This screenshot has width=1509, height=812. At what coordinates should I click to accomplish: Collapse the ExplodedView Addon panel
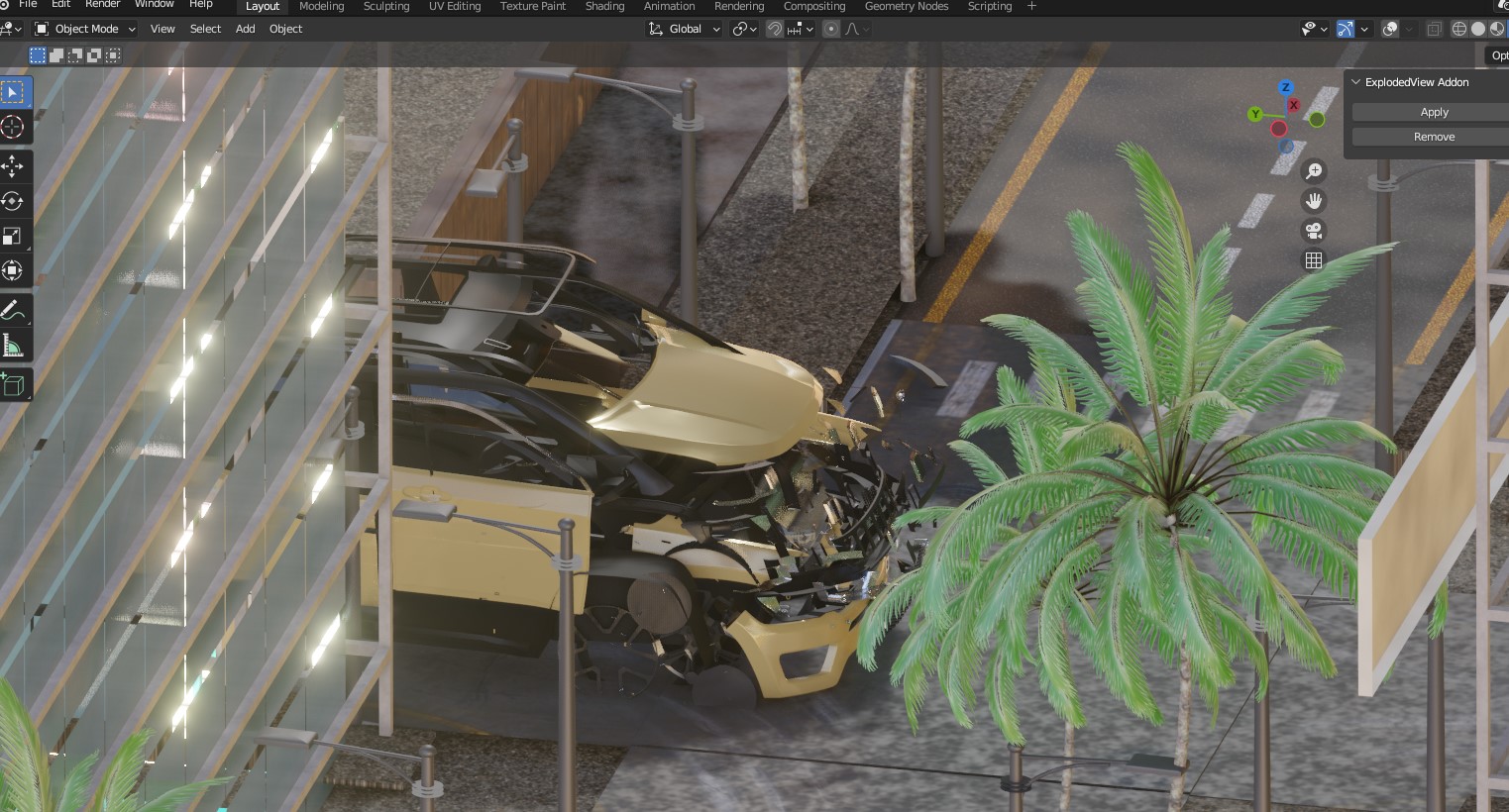click(1355, 82)
